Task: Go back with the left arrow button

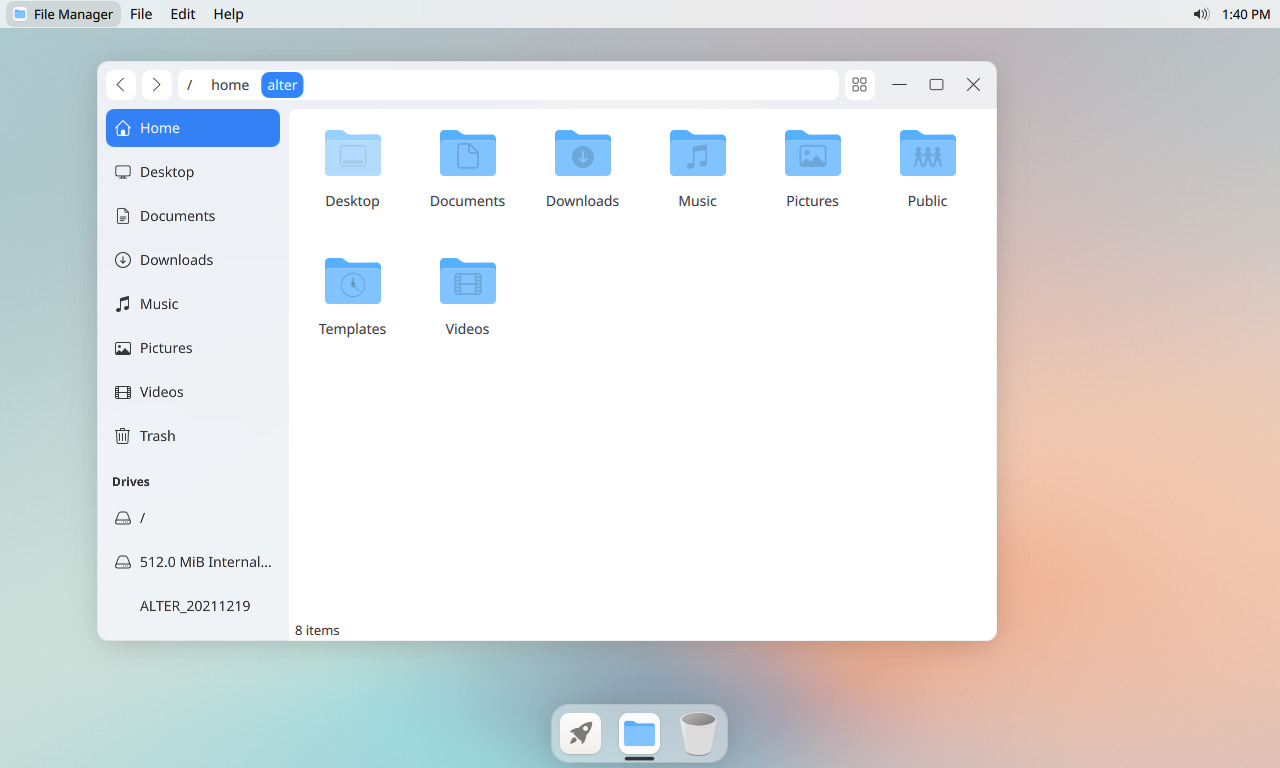Action: click(121, 85)
